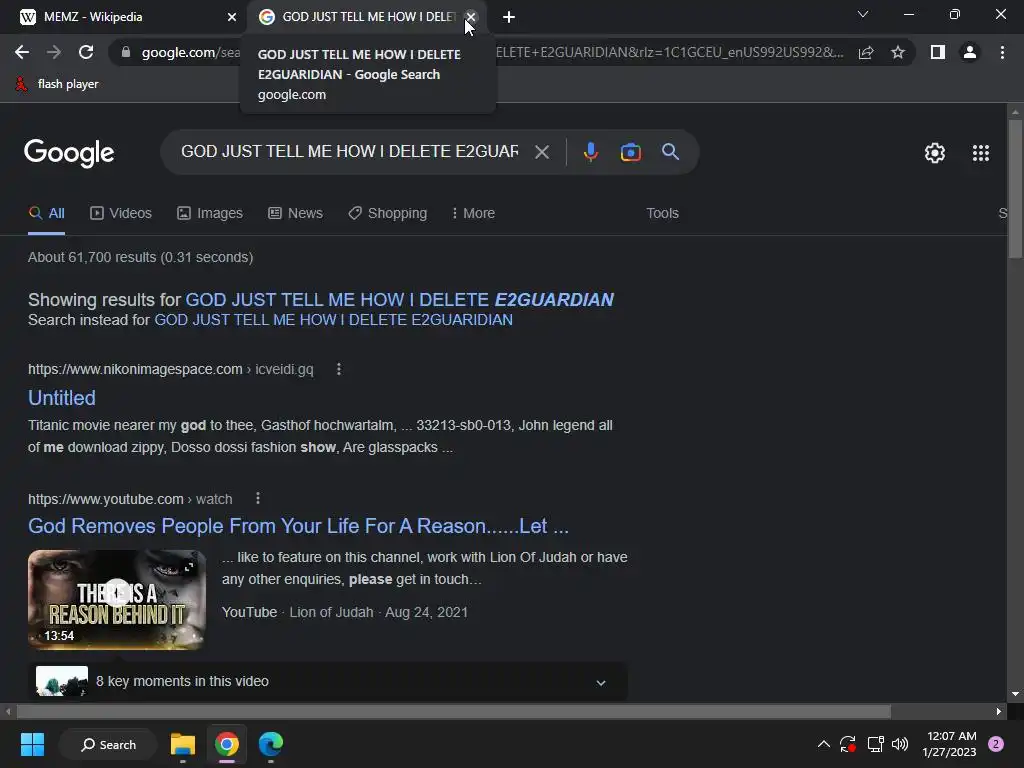Go to Google homepage via the logo
Screen dimensions: 1024x768
tap(69, 153)
